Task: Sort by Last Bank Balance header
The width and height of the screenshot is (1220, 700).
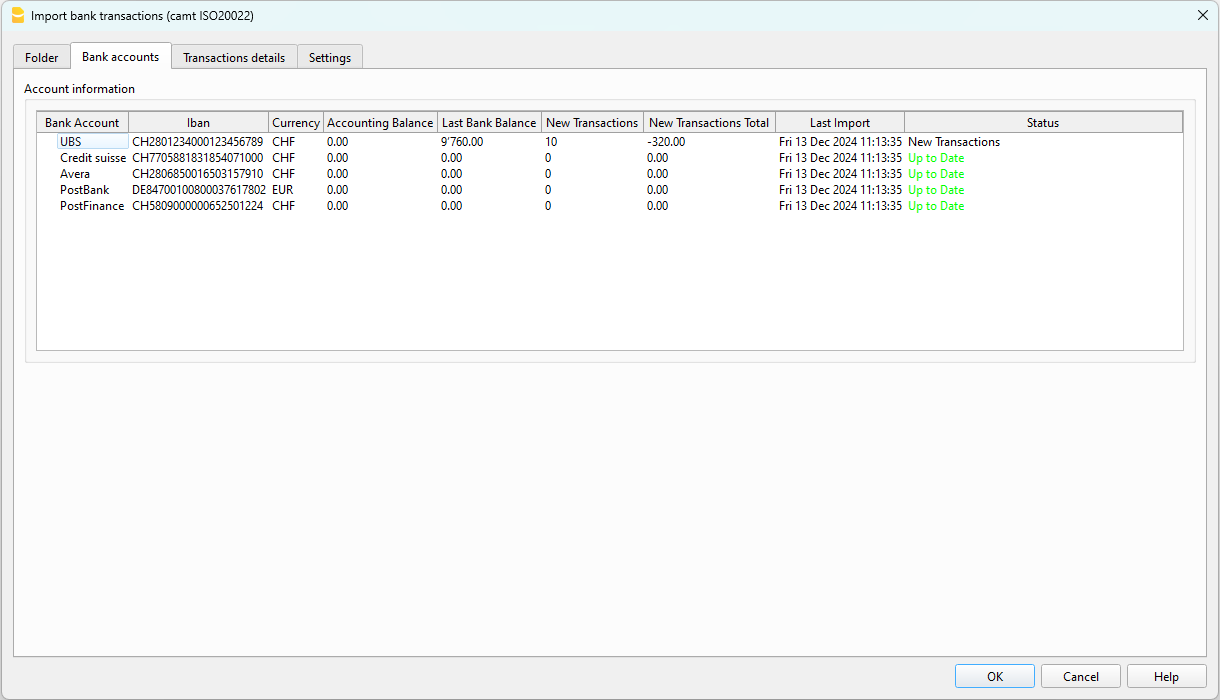Action: 489,123
